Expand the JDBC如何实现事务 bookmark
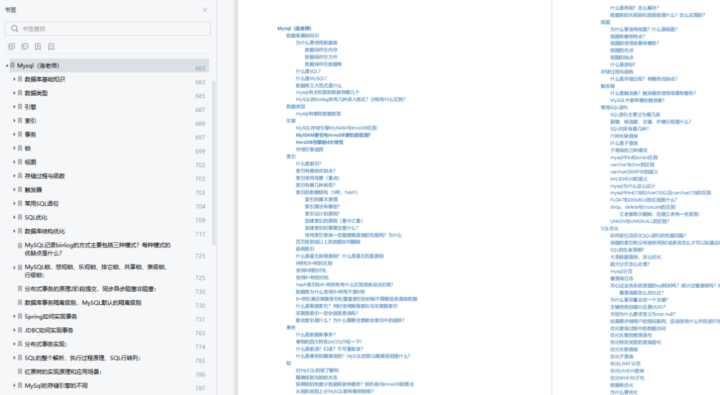Image resolution: width=720 pixels, height=395 pixels. click(x=14, y=330)
